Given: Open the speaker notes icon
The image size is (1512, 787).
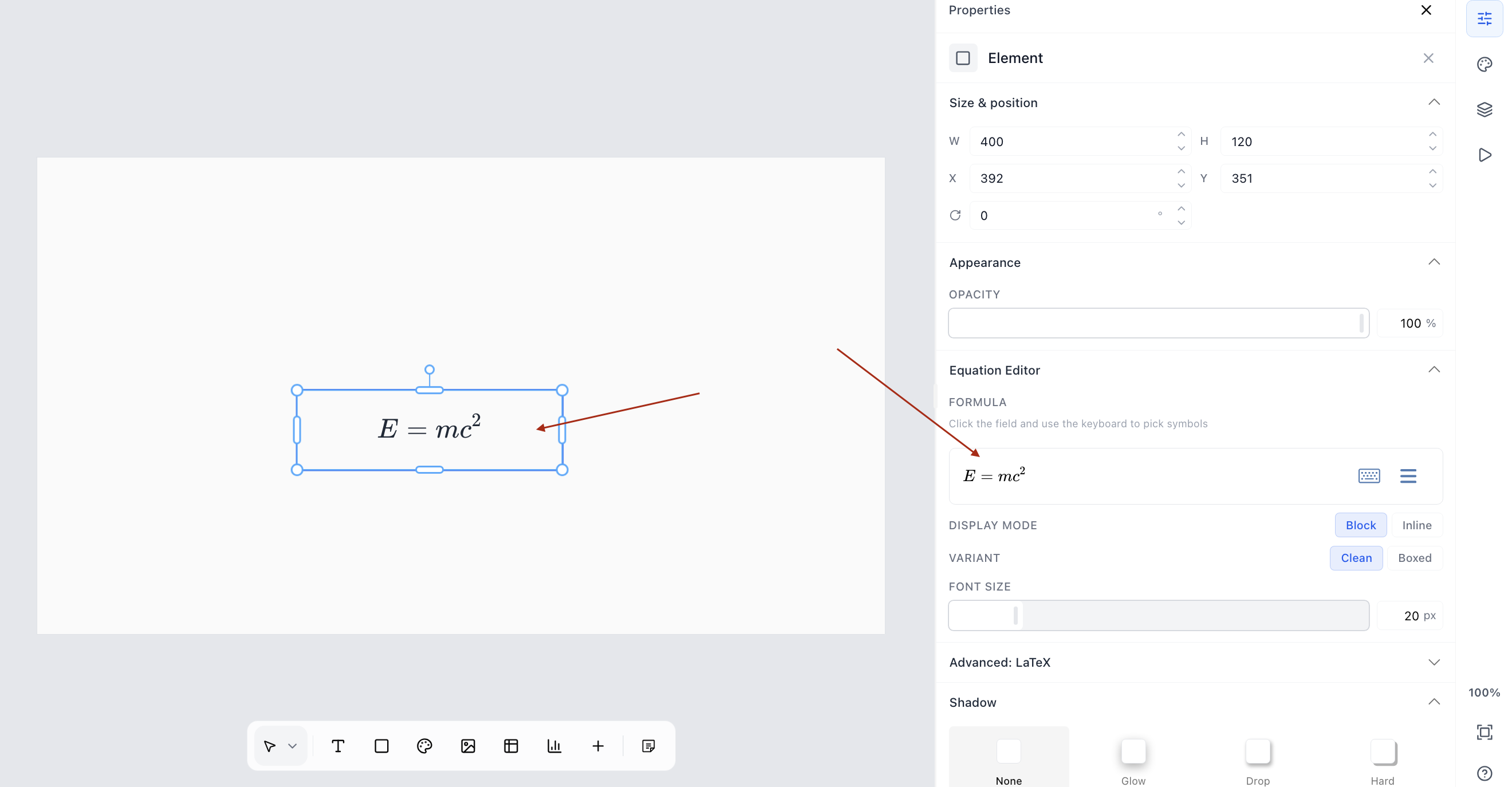Looking at the screenshot, I should point(648,746).
